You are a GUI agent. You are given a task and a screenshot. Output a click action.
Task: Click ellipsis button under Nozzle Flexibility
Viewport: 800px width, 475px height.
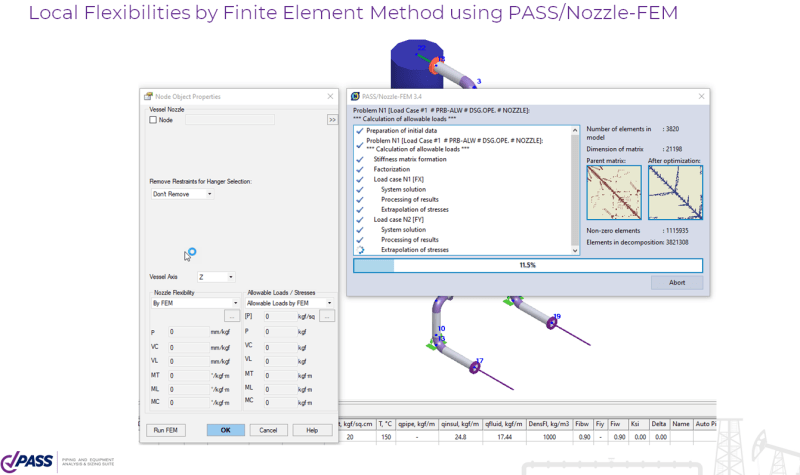[232, 316]
